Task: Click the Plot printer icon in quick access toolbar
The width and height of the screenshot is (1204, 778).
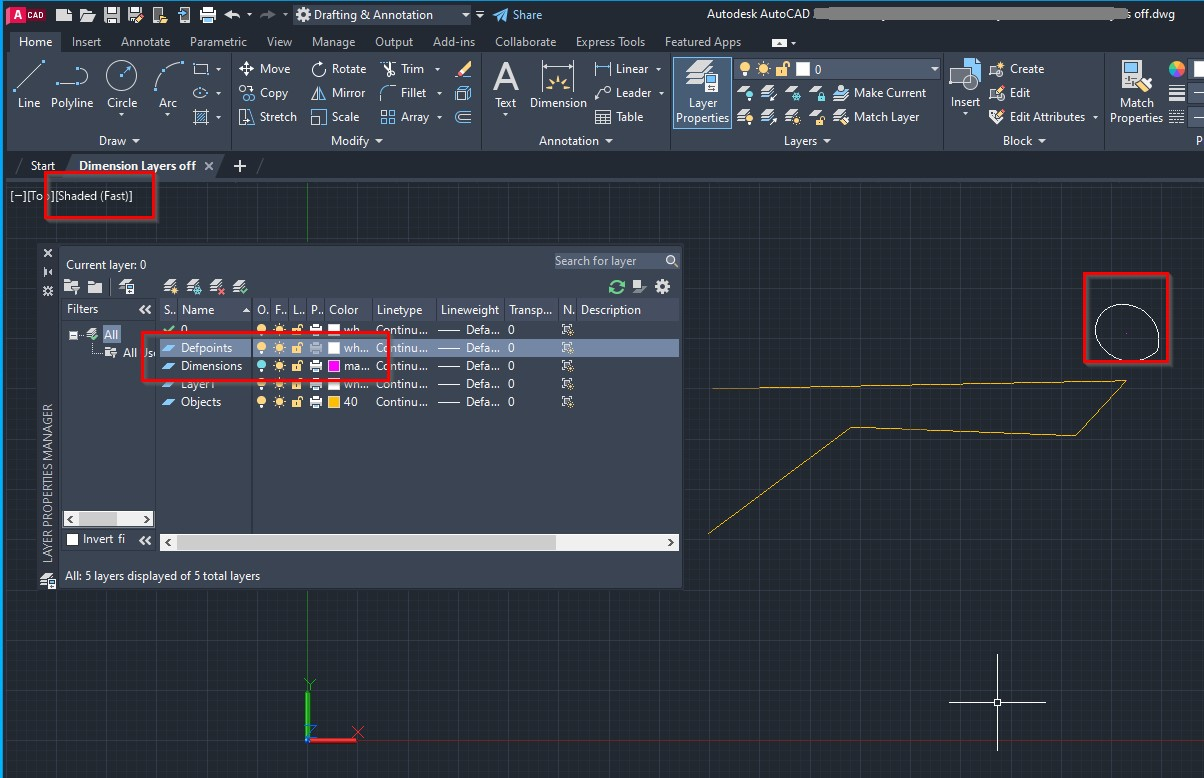Action: pyautogui.click(x=207, y=15)
